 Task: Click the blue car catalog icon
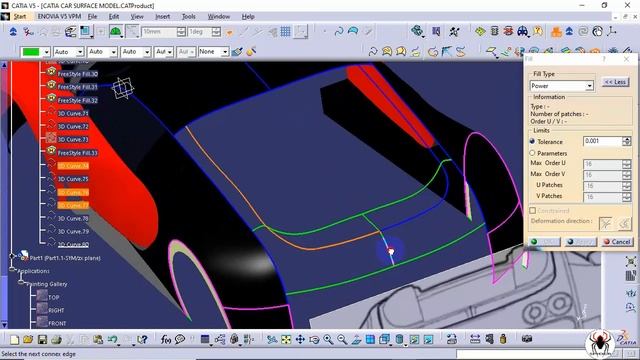click(522, 31)
